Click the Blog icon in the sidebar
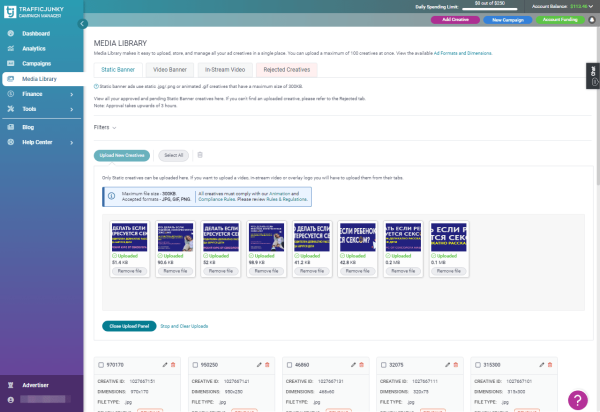Viewport: 600px width, 412px height. click(x=10, y=127)
